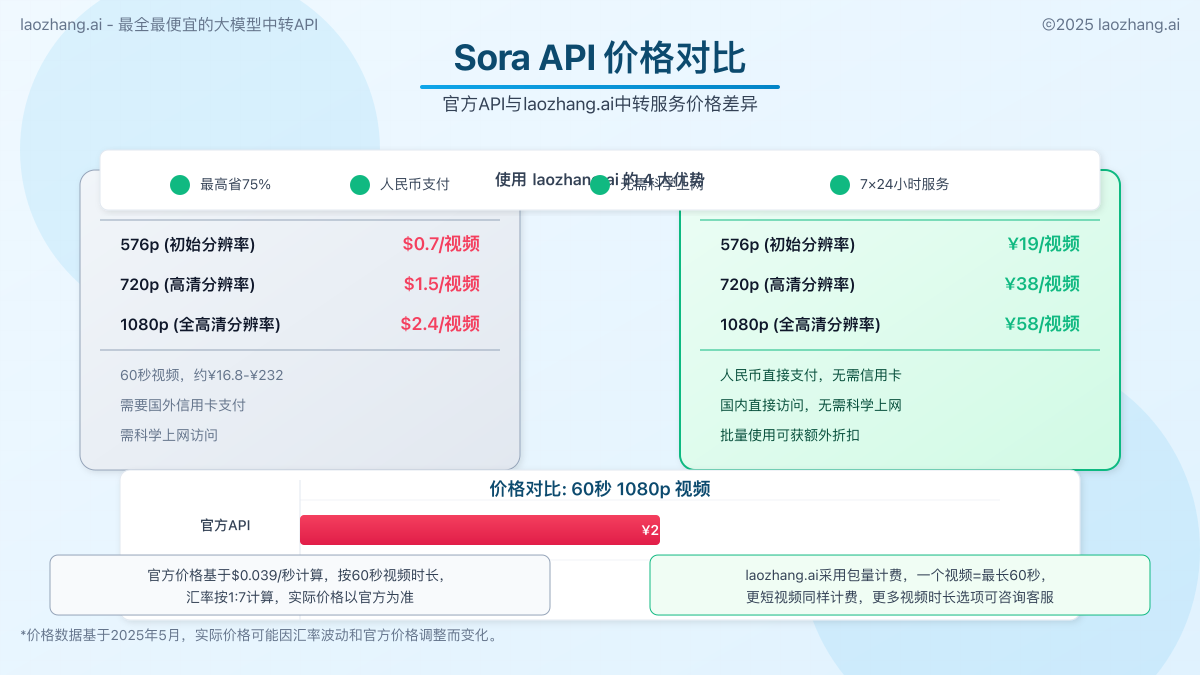1200x675 pixels.
Task: Click the footnote *价格数据基于2025年5月
Action: (x=259, y=635)
